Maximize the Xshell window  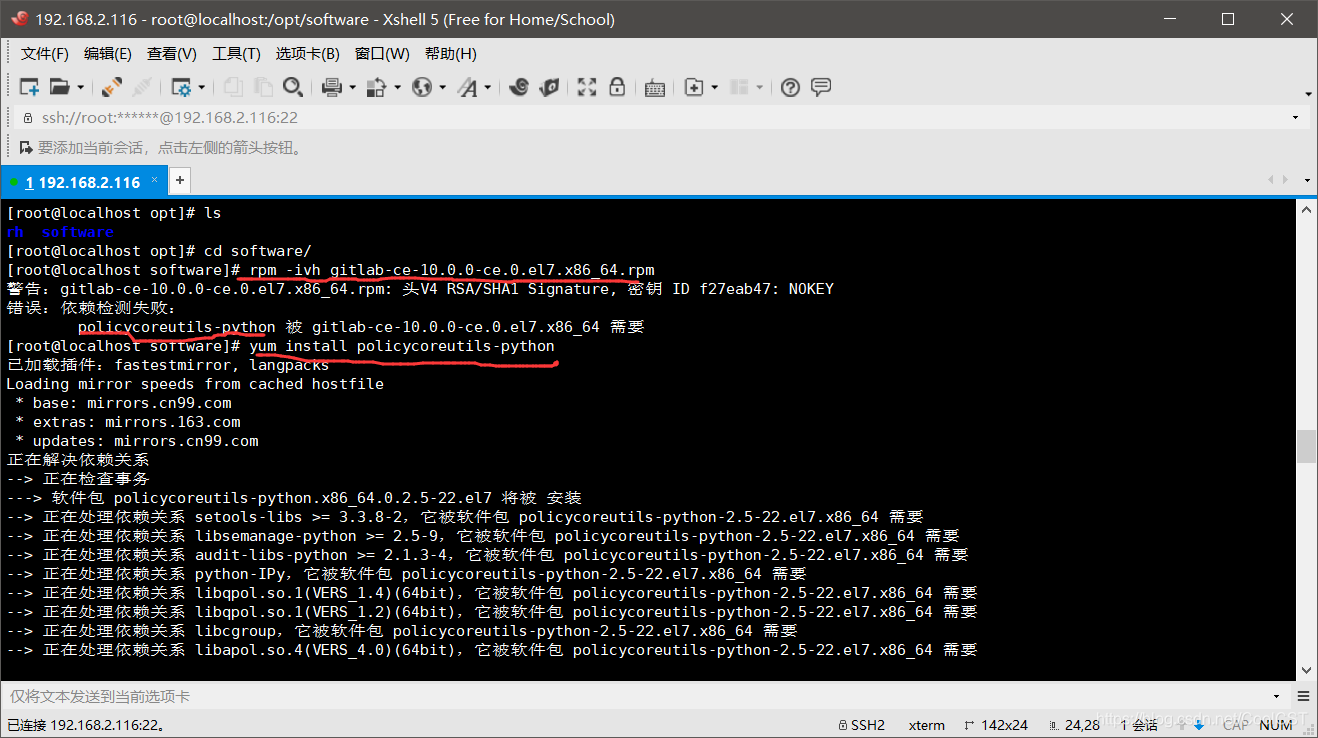[1228, 19]
